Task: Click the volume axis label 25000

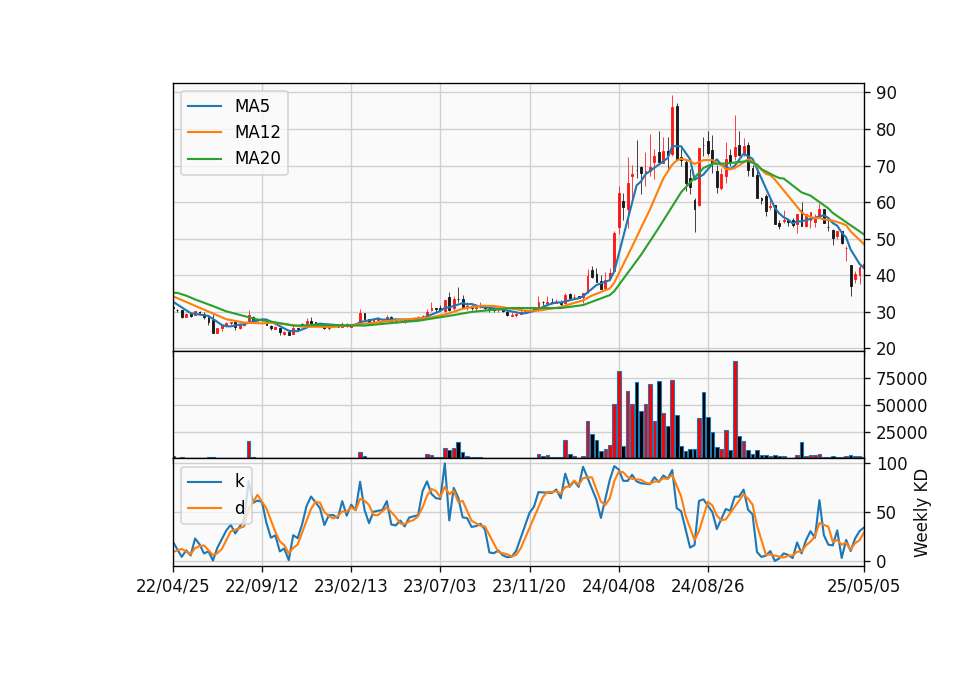Action: (901, 433)
